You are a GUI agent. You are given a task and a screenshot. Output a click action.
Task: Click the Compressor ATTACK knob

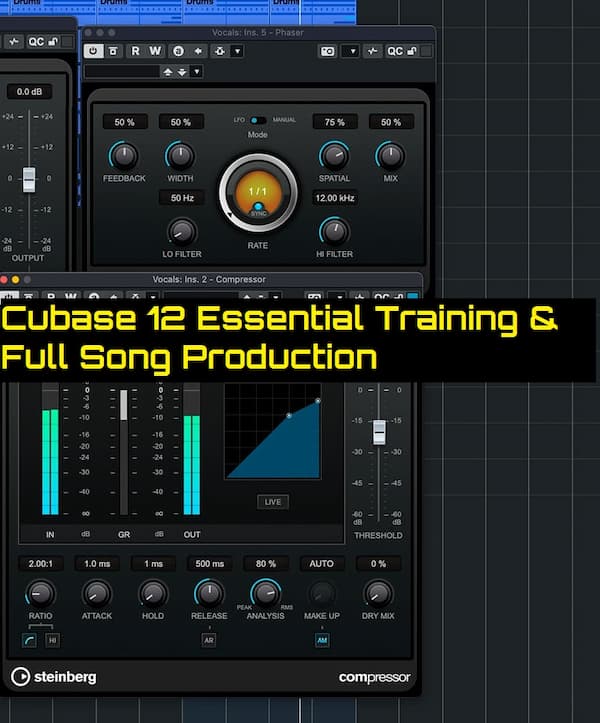(x=97, y=594)
